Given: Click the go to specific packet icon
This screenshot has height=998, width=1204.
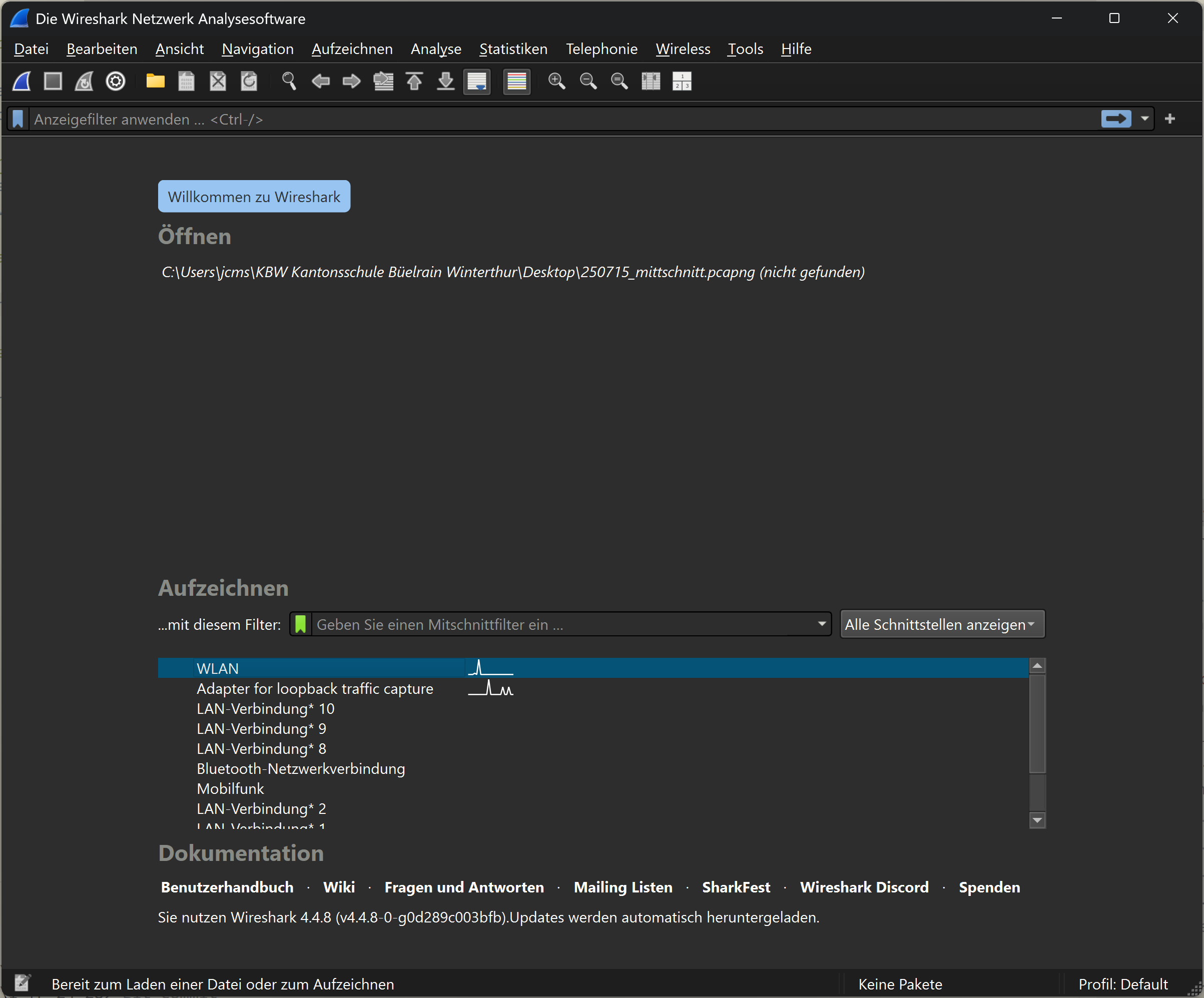Looking at the screenshot, I should pos(383,82).
